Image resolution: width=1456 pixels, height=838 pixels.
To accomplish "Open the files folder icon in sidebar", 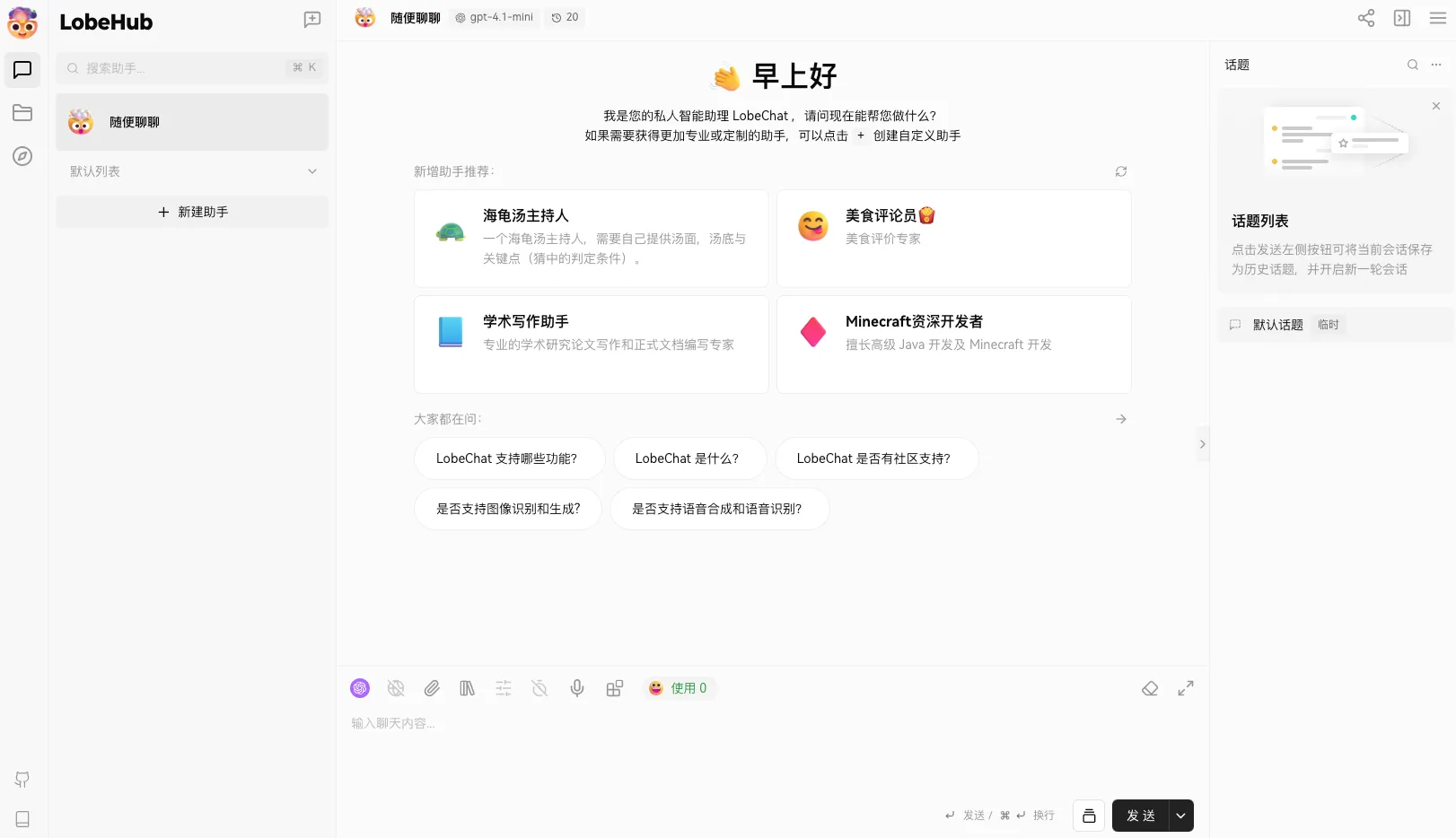I will 22,113.
